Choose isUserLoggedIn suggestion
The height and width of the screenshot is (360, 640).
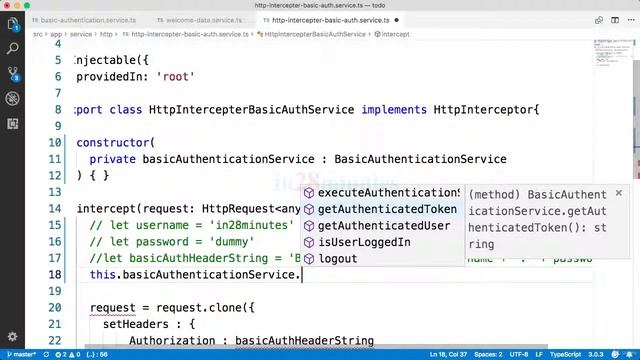tap(382, 242)
